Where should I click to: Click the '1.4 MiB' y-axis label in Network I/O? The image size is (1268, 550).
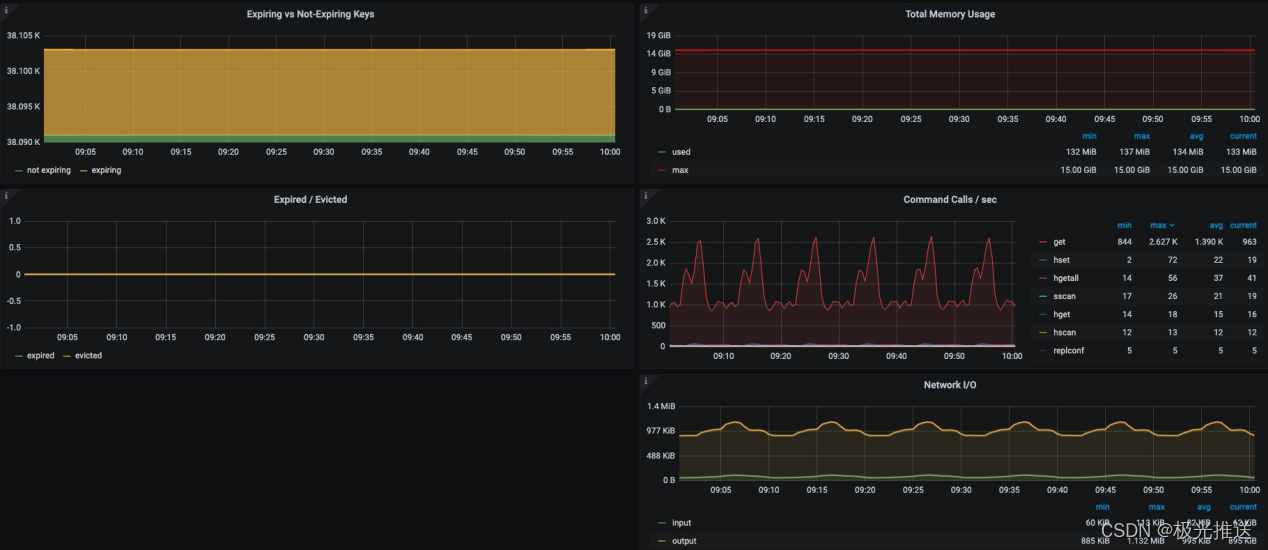click(661, 406)
